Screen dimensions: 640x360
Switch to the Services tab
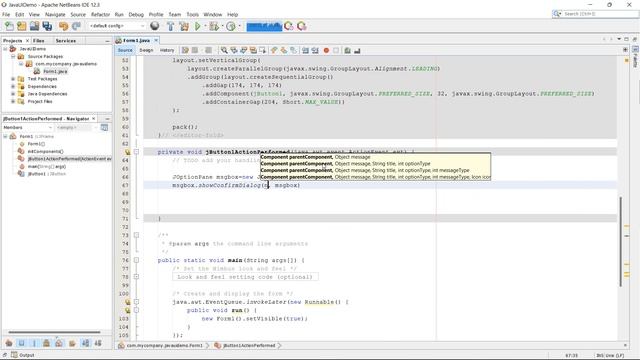click(x=66, y=41)
